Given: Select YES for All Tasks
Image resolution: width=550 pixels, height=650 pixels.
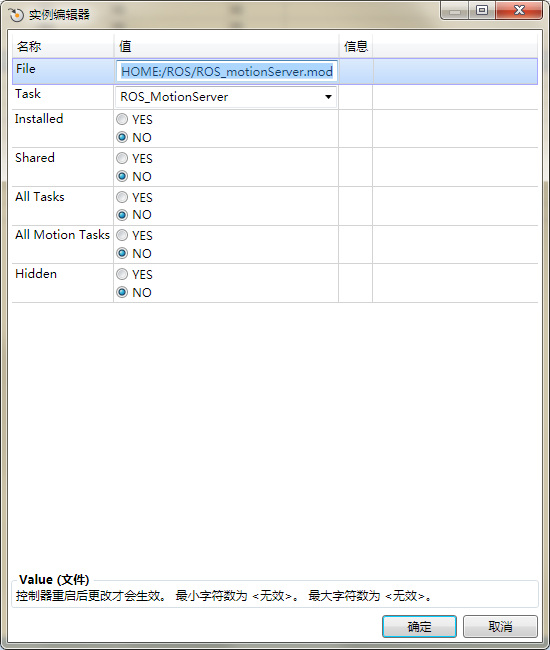Looking at the screenshot, I should [x=122, y=197].
